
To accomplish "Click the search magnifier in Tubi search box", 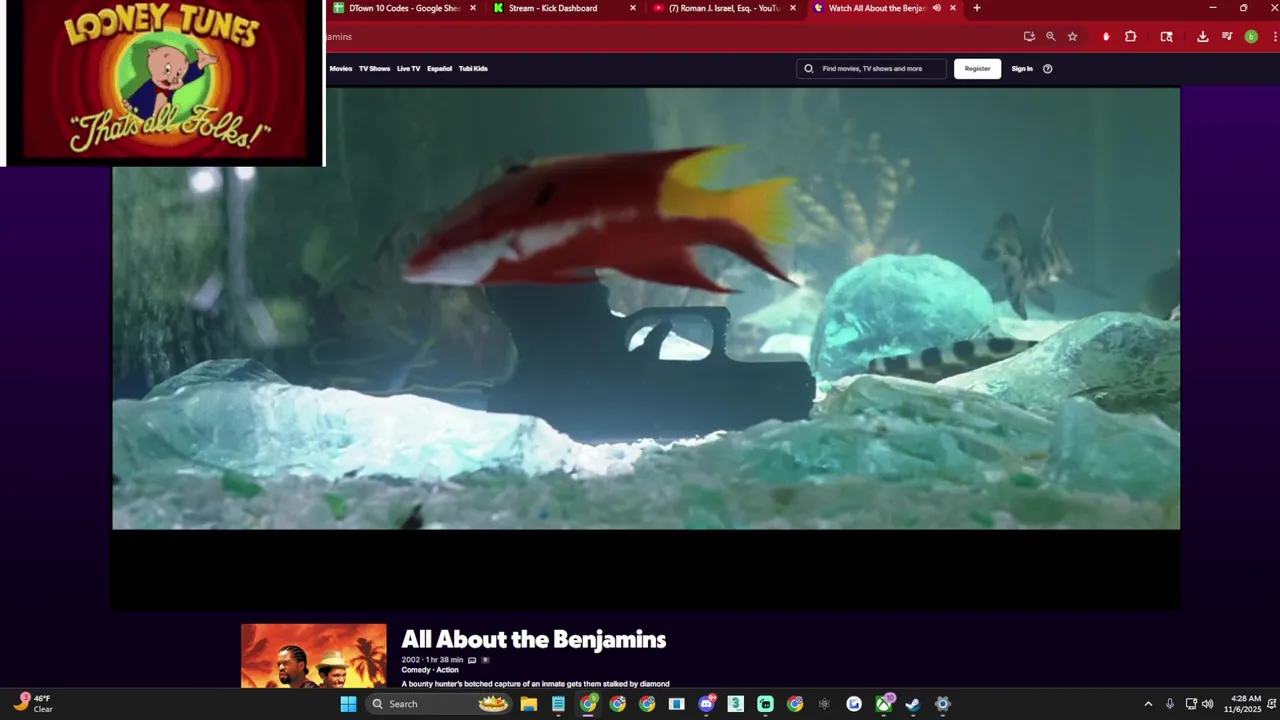I will coord(809,69).
